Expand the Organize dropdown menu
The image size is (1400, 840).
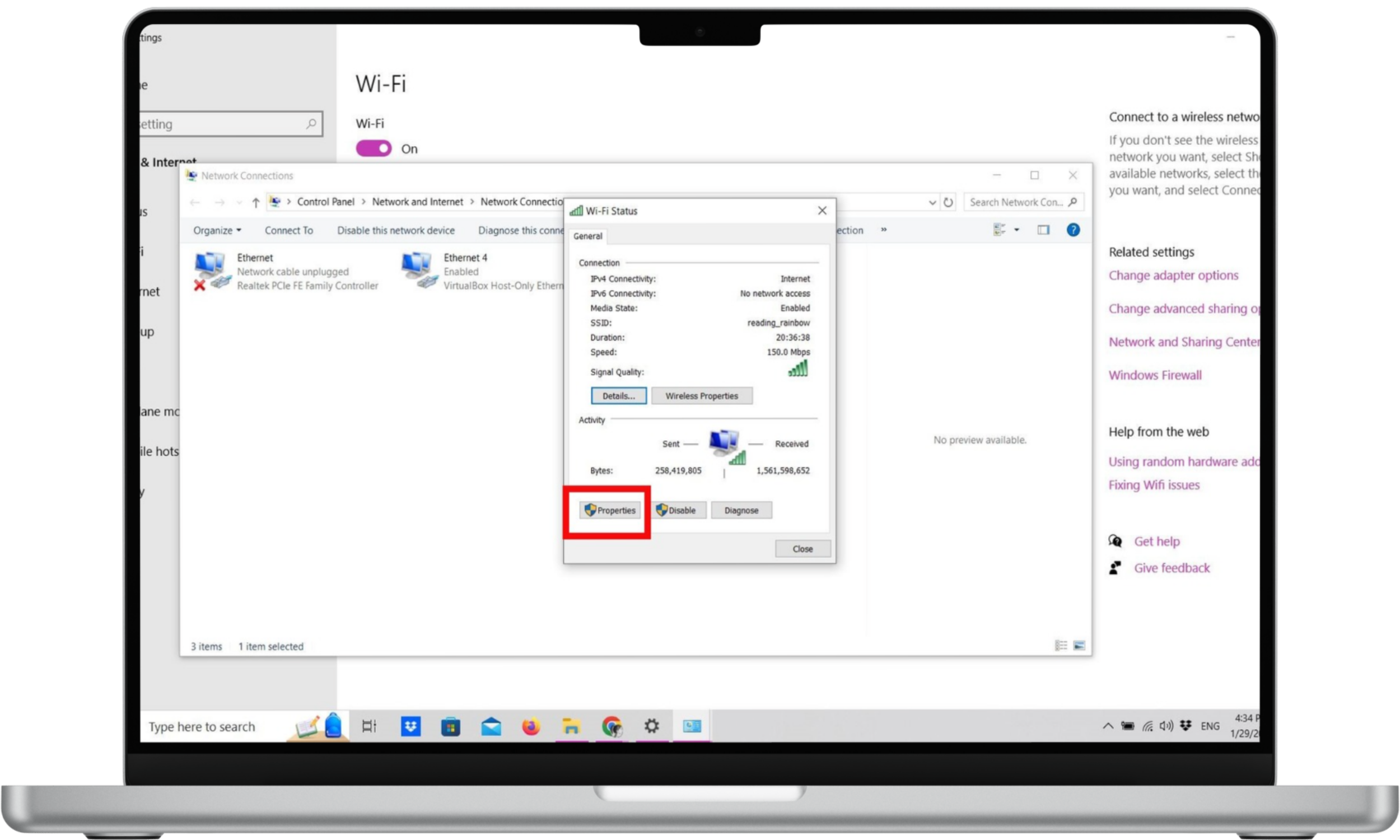(217, 230)
